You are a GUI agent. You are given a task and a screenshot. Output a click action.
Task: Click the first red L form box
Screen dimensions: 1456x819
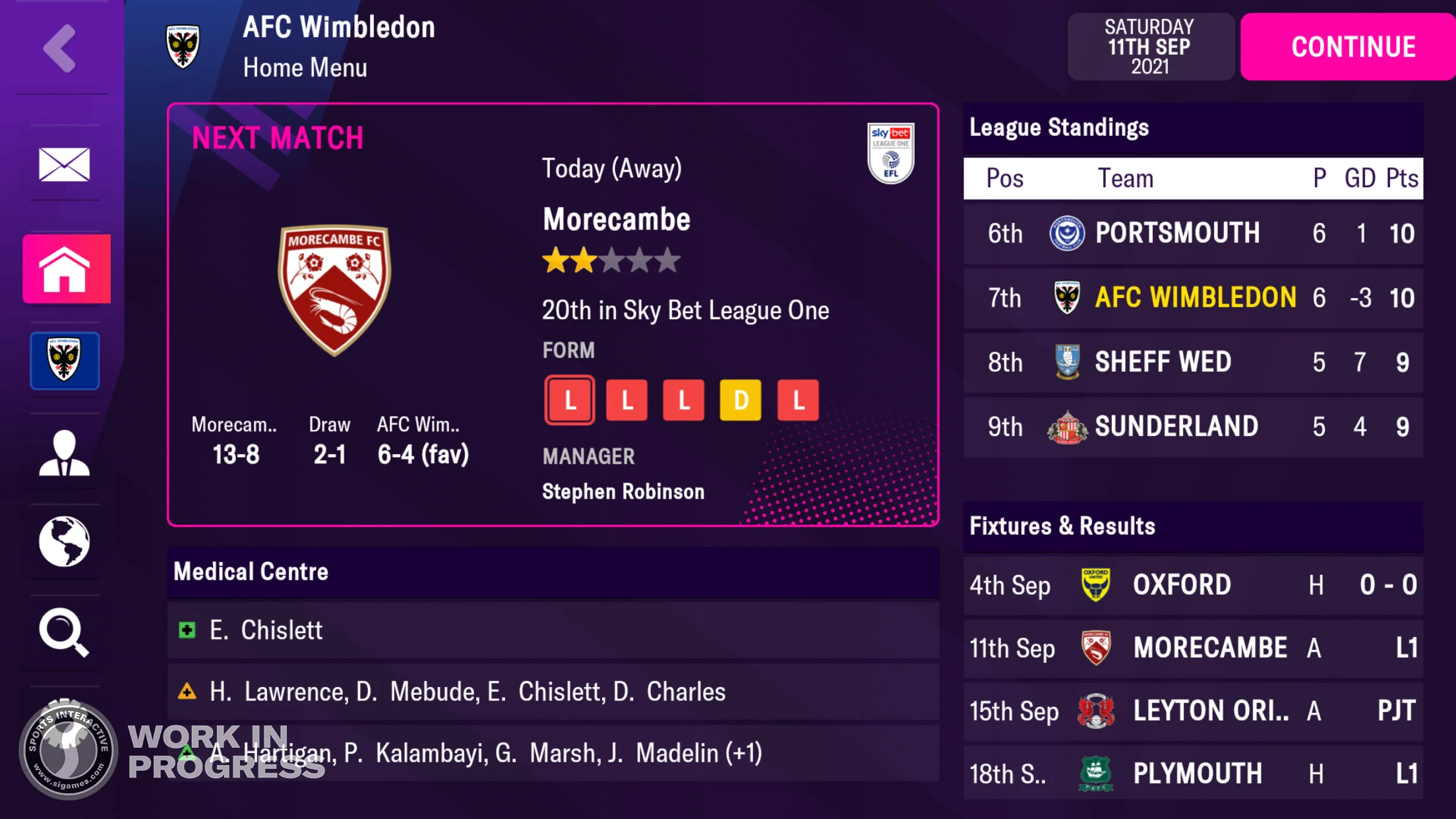570,400
